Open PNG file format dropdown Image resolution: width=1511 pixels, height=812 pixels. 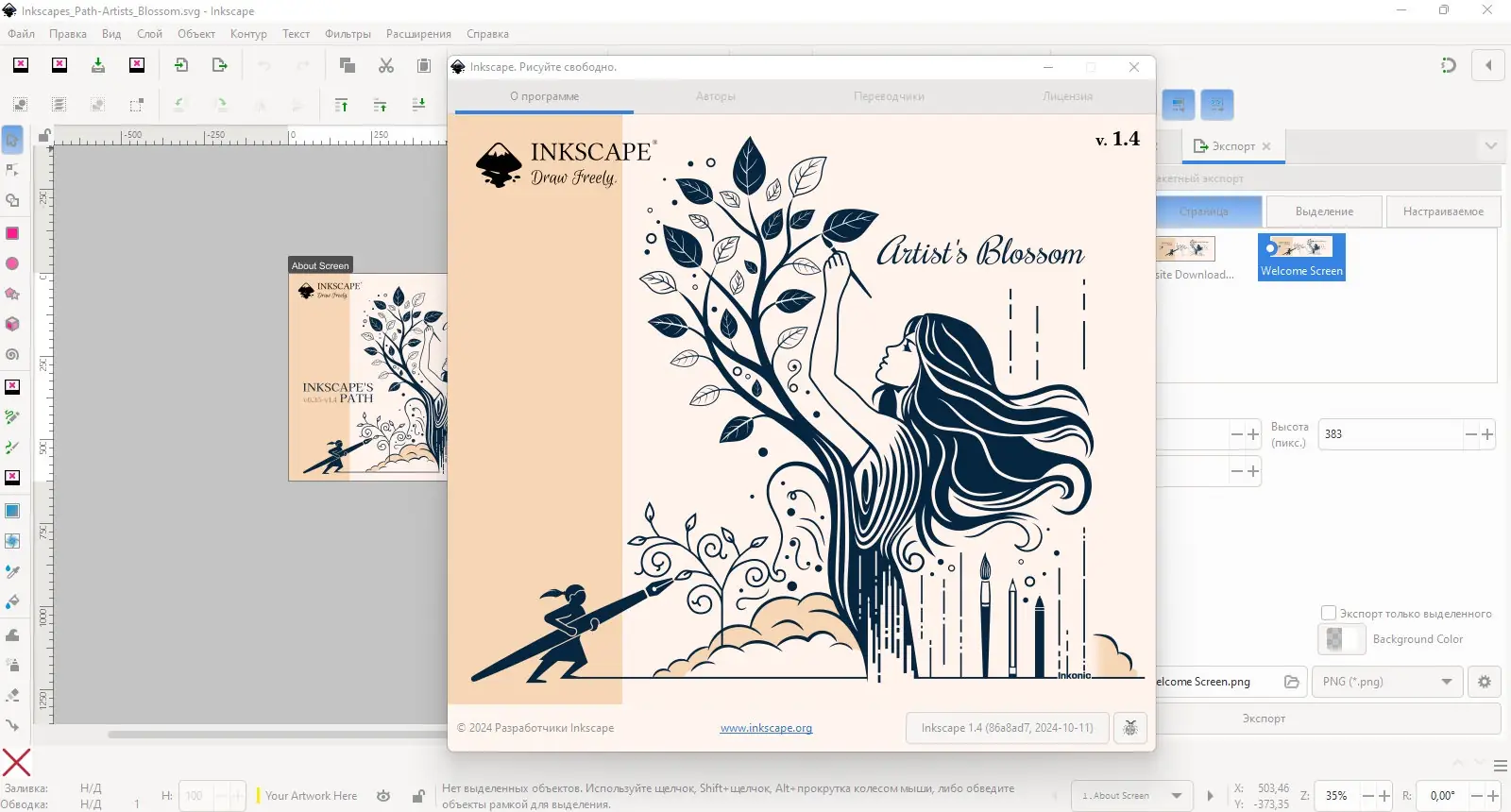tap(1387, 682)
